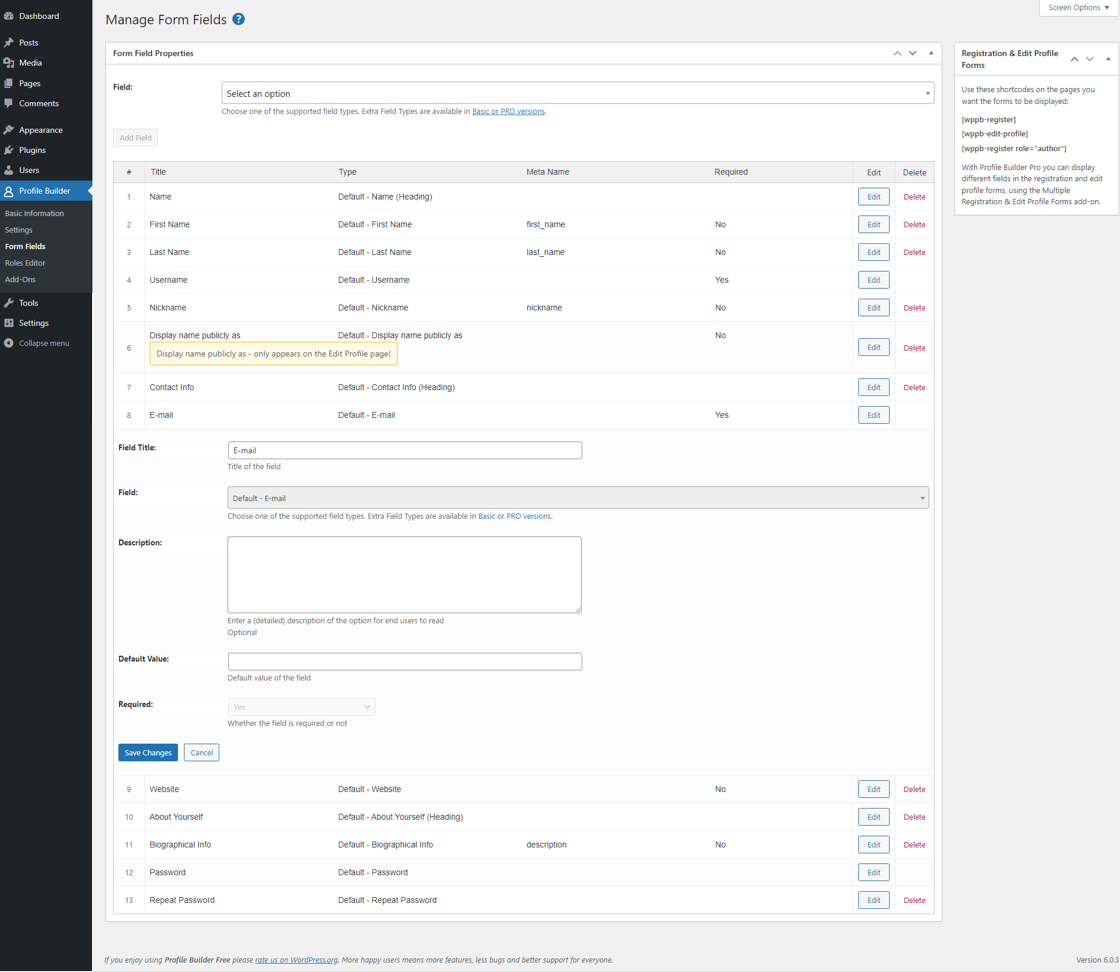Open the Screen Options dropdown

(1077, 7)
